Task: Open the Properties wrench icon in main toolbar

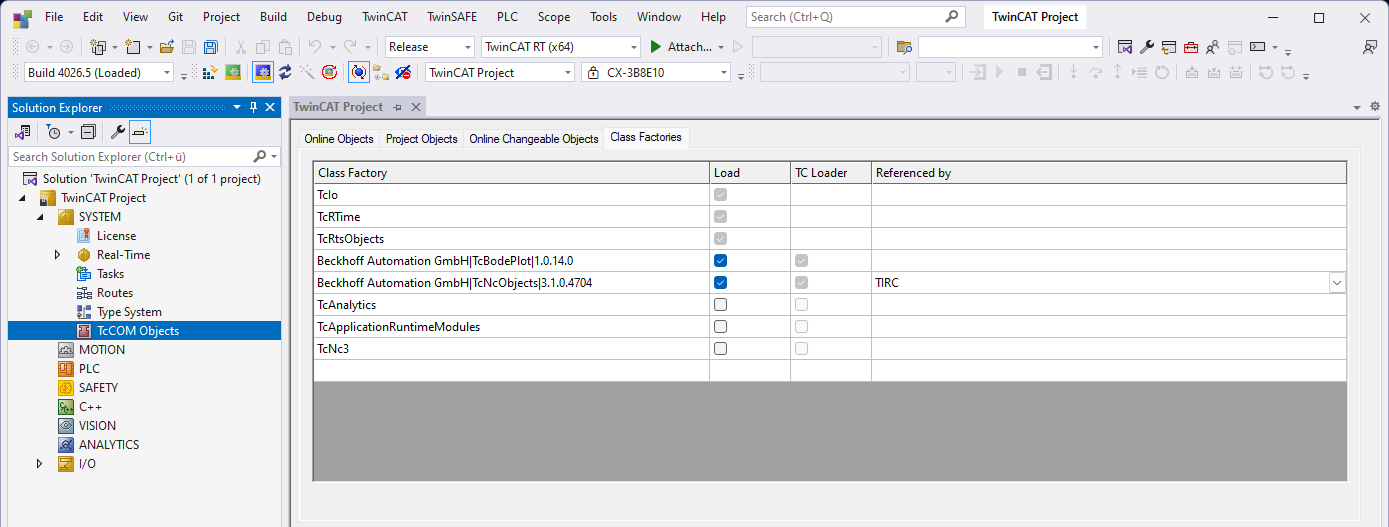Action: pyautogui.click(x=1147, y=47)
